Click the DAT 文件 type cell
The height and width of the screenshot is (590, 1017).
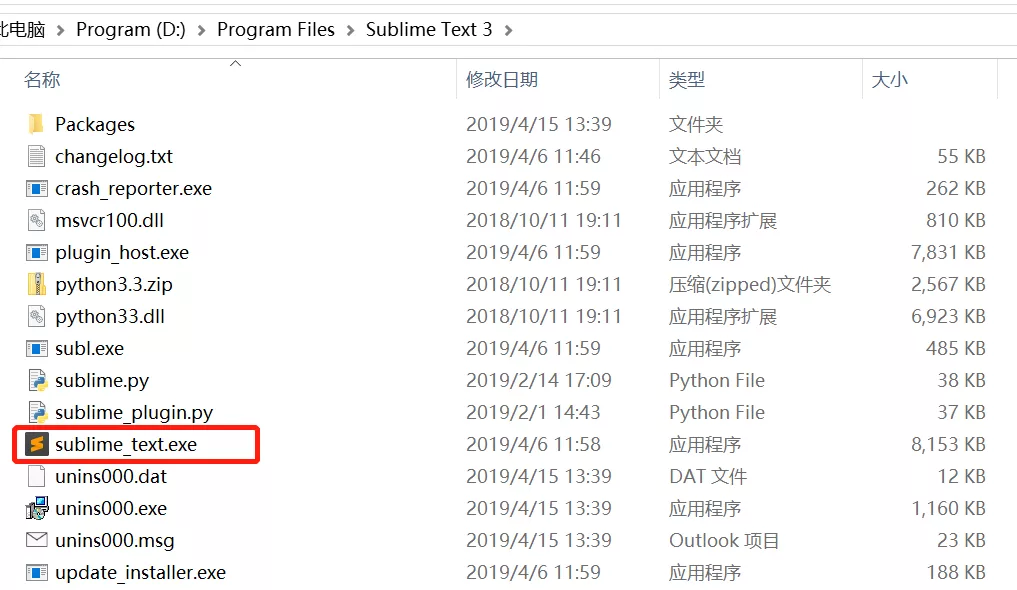(x=708, y=477)
